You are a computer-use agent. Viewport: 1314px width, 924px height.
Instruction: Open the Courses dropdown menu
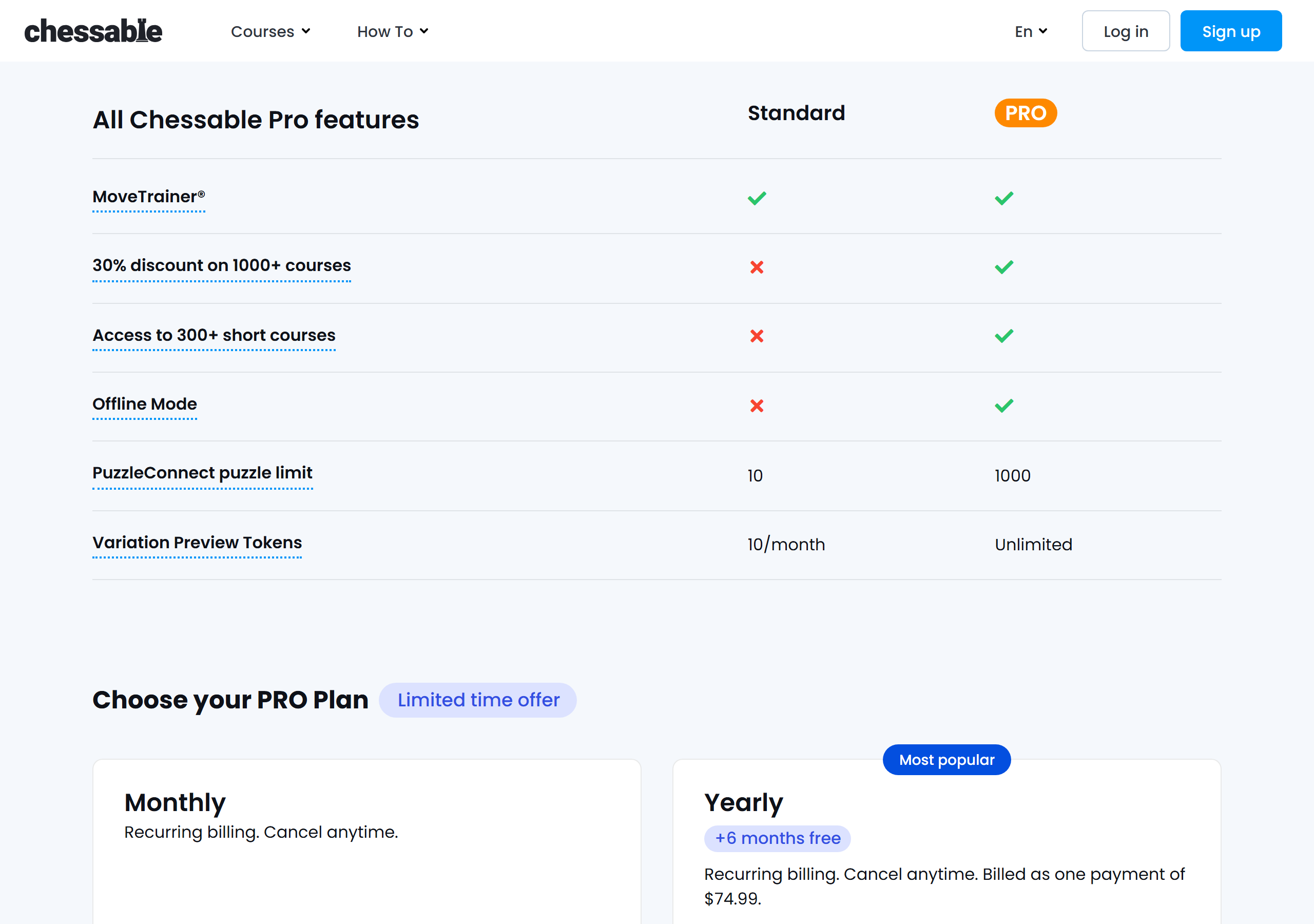pos(270,31)
